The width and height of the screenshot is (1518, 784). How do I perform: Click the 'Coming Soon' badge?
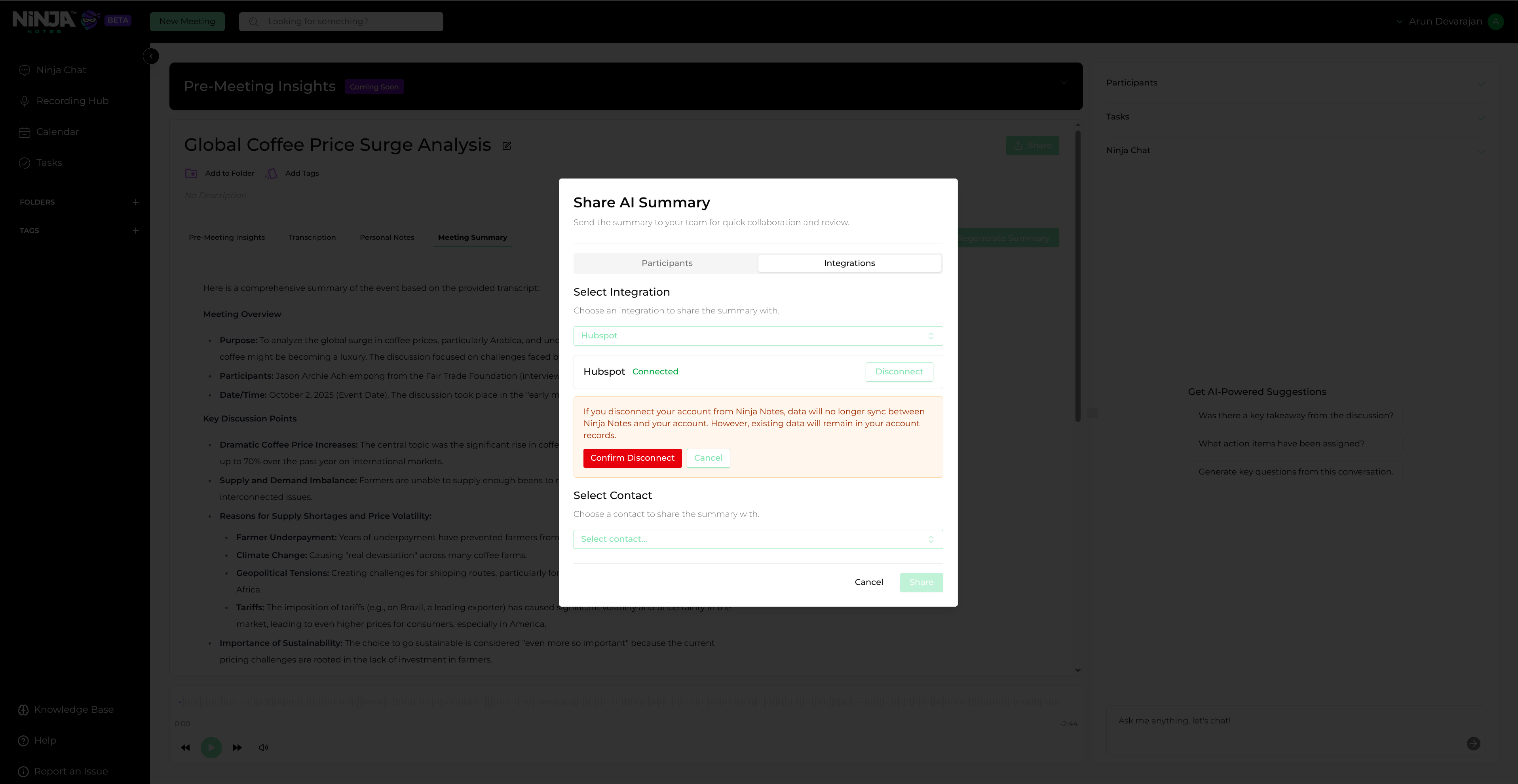pyautogui.click(x=374, y=87)
